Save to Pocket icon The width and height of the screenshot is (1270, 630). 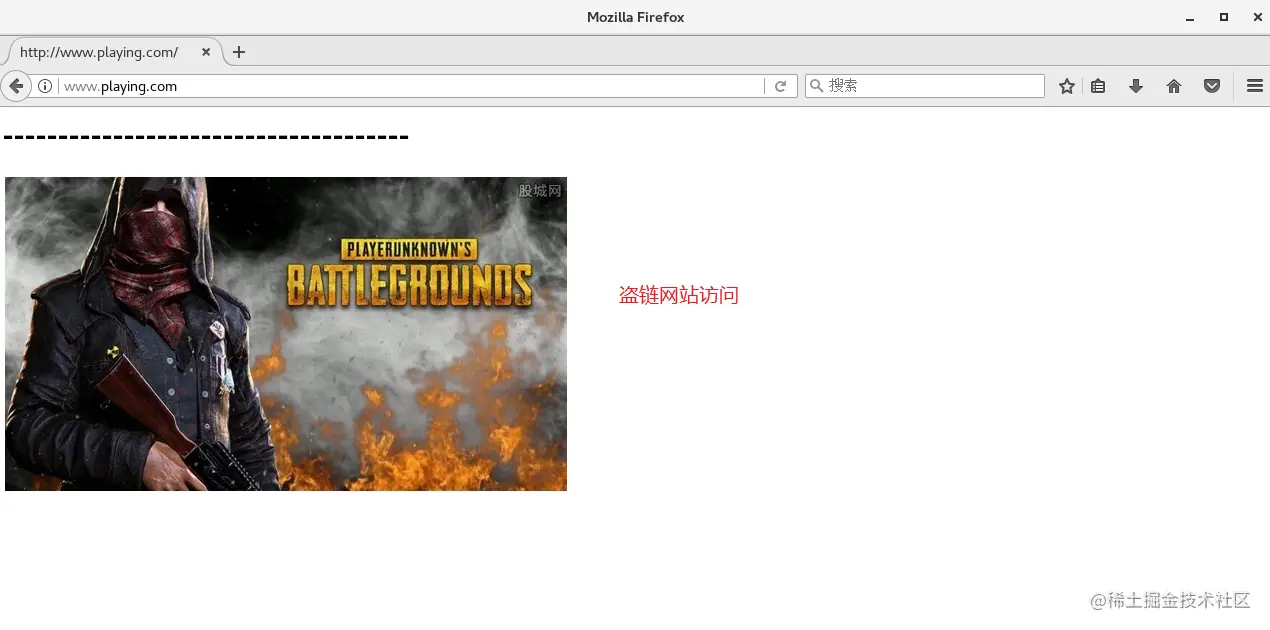point(1212,86)
